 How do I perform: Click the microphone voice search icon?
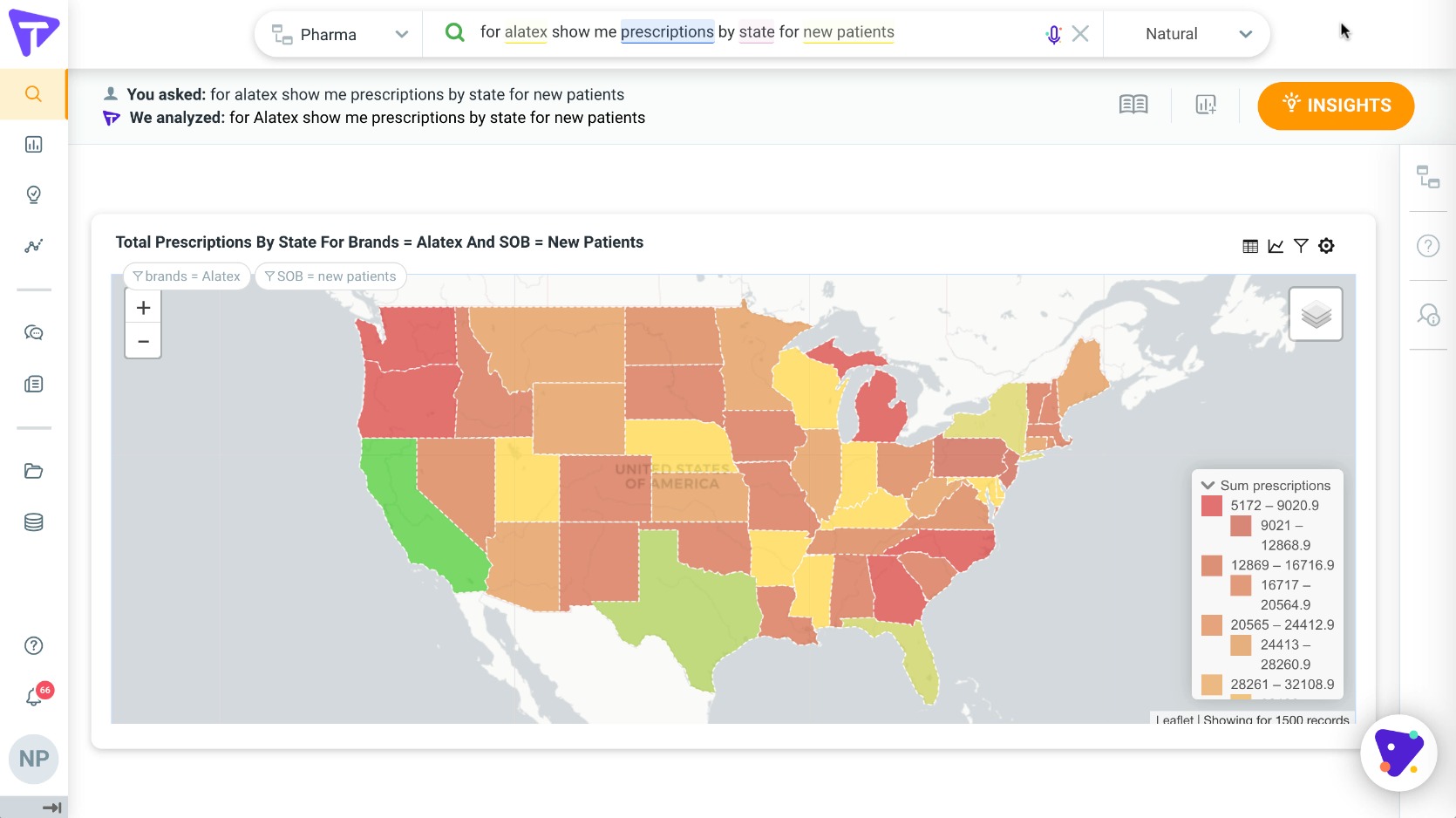click(1053, 34)
